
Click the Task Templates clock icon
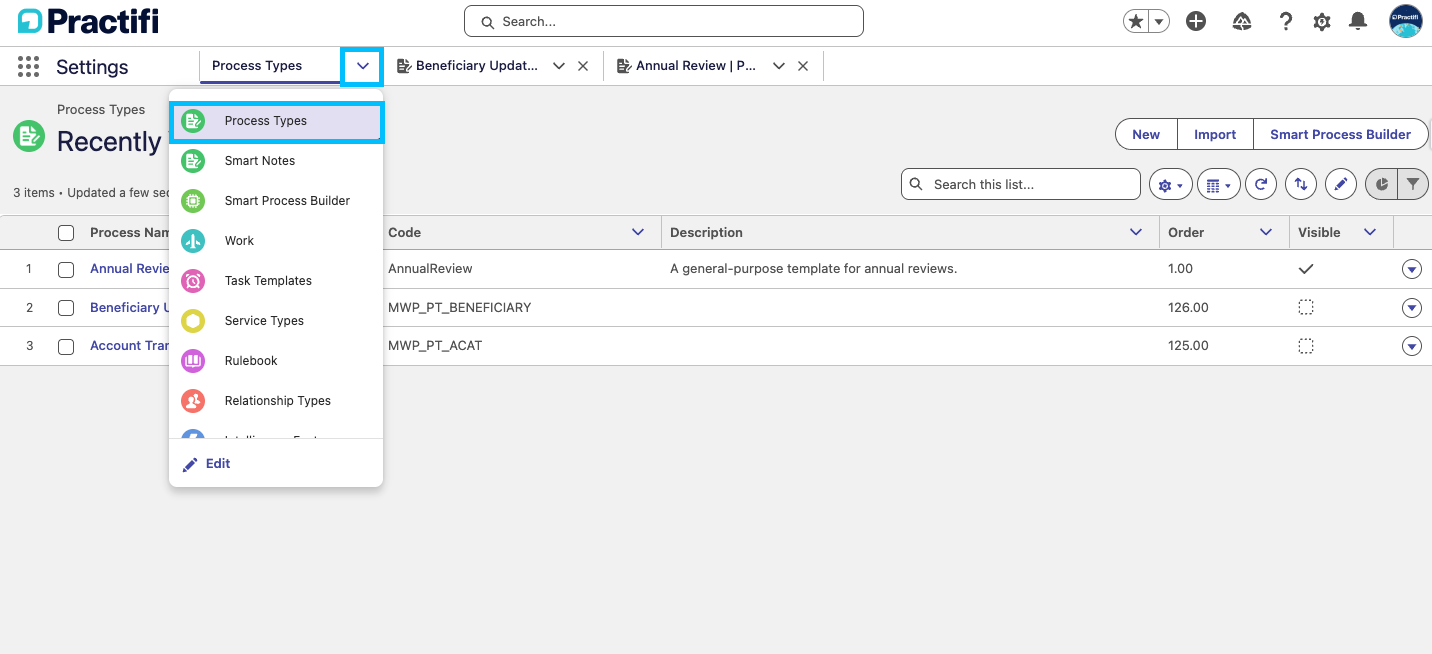193,281
